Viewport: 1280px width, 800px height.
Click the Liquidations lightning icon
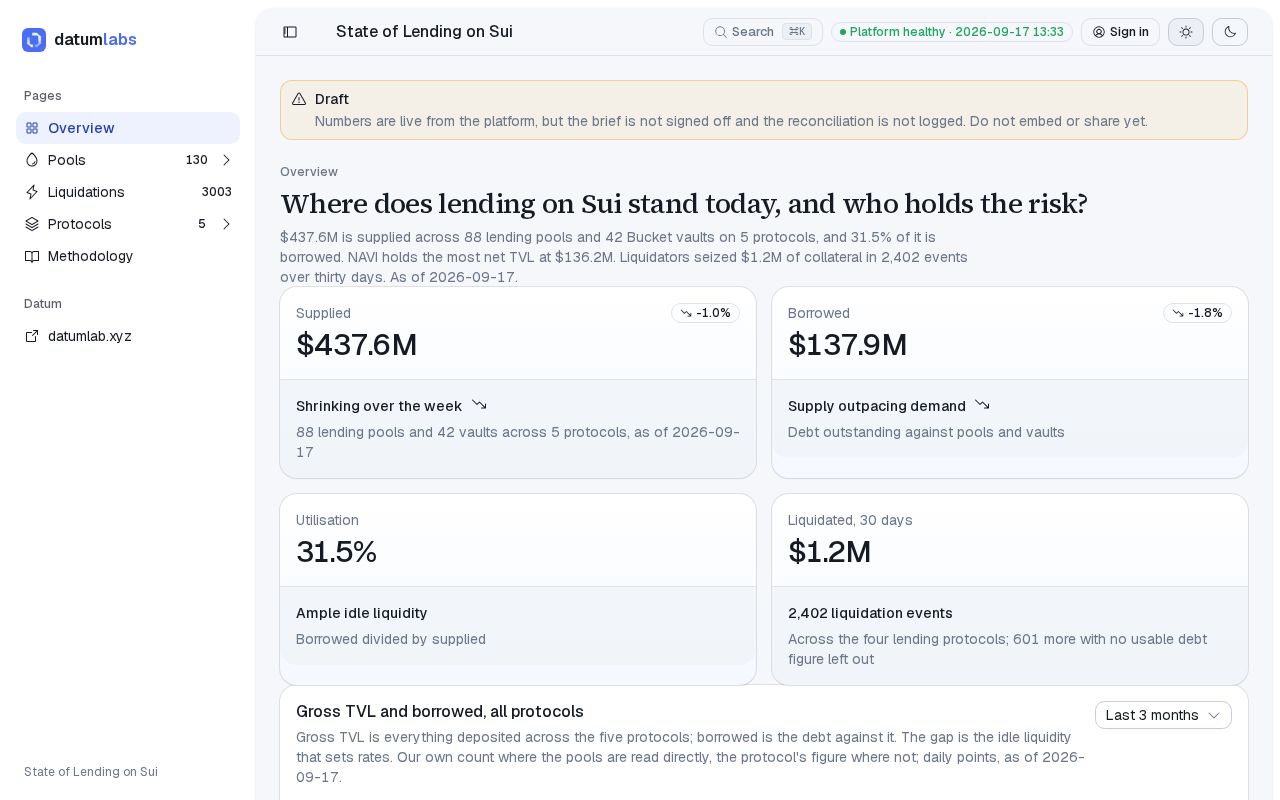[32, 192]
